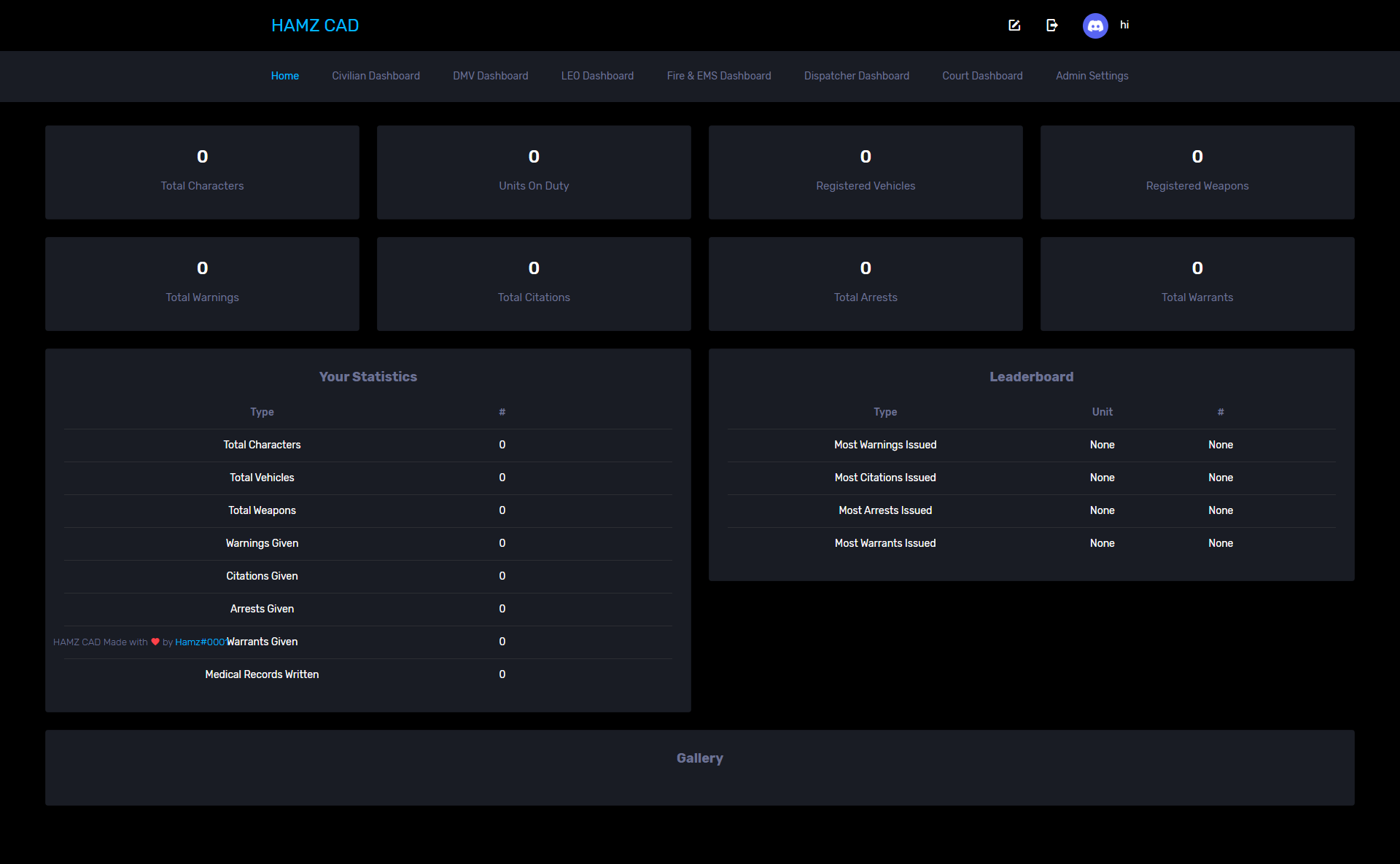Click the Total Warrants stat card

[x=1197, y=284]
